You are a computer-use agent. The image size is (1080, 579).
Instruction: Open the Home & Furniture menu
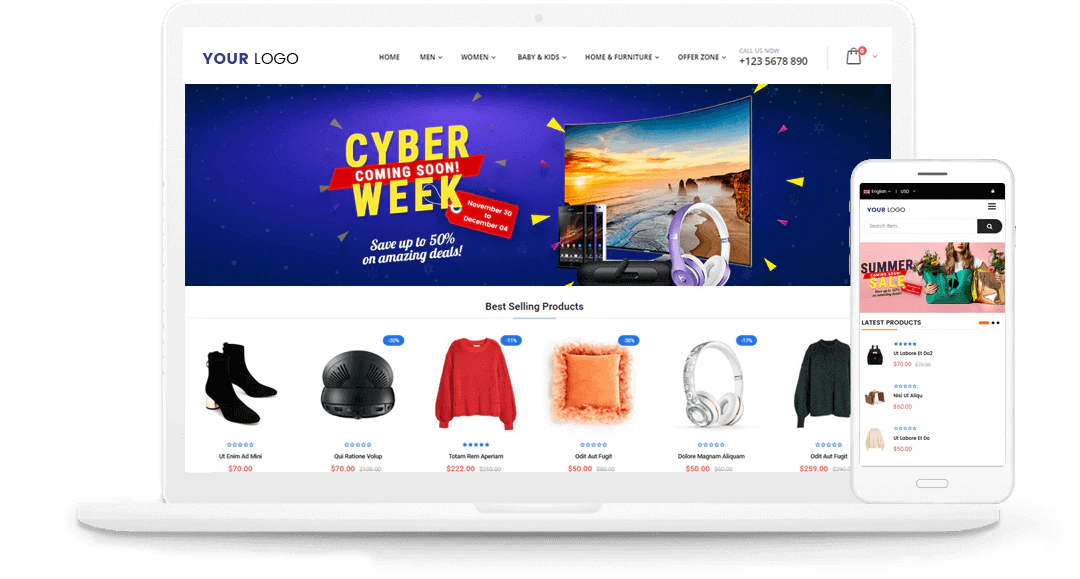pyautogui.click(x=622, y=57)
